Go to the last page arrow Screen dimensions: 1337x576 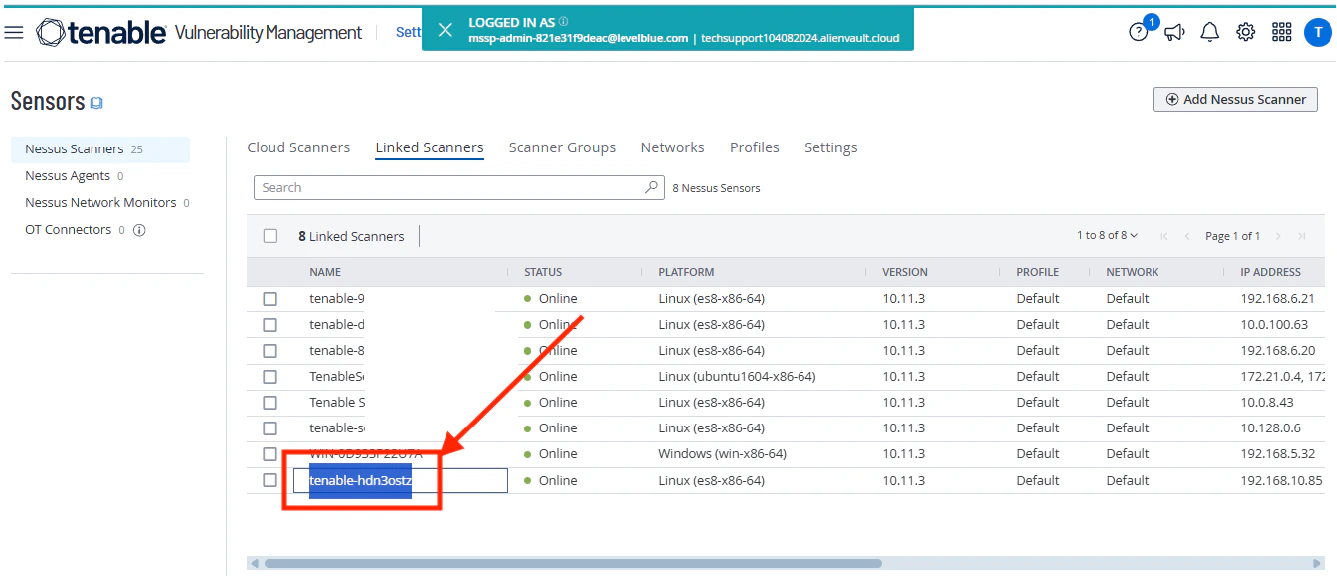point(1301,236)
